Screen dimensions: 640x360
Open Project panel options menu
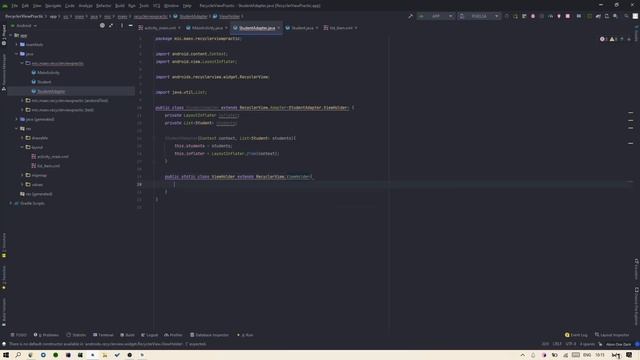pos(122,26)
